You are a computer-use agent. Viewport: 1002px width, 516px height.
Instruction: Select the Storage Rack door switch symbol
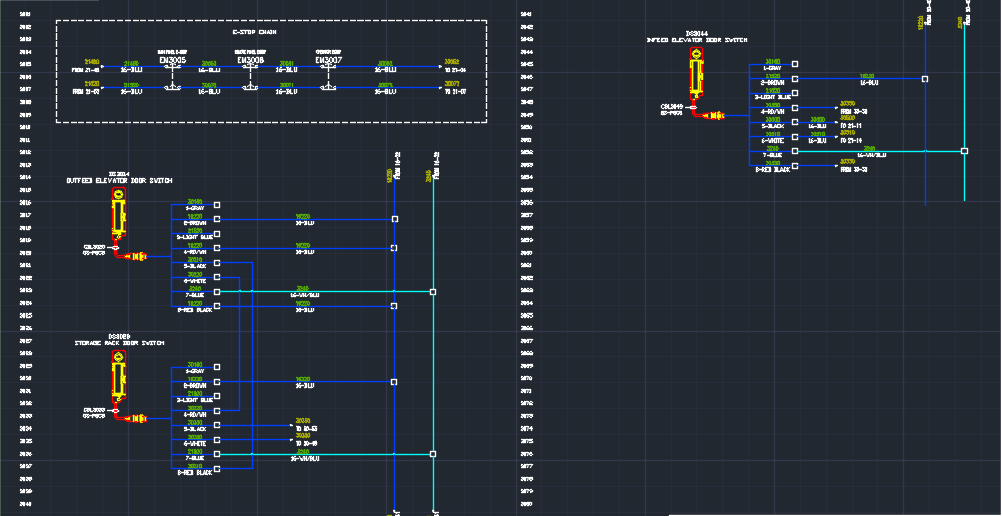point(119,374)
